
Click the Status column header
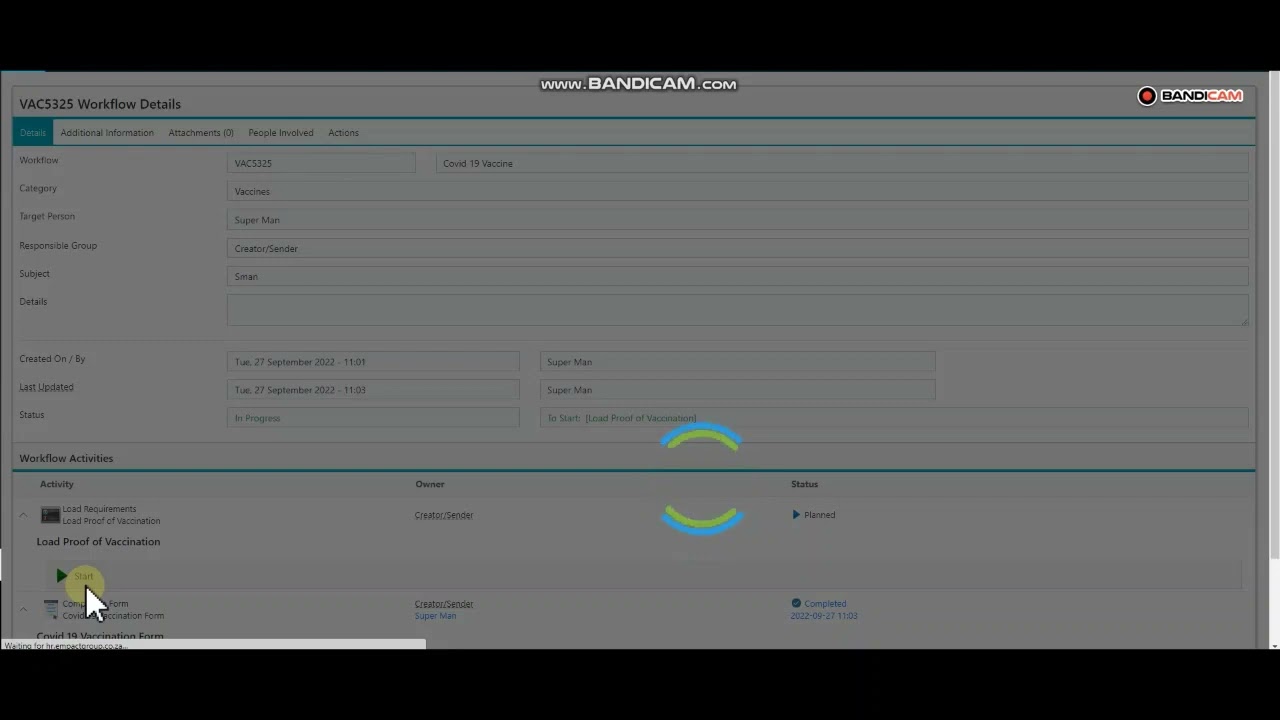pos(805,484)
